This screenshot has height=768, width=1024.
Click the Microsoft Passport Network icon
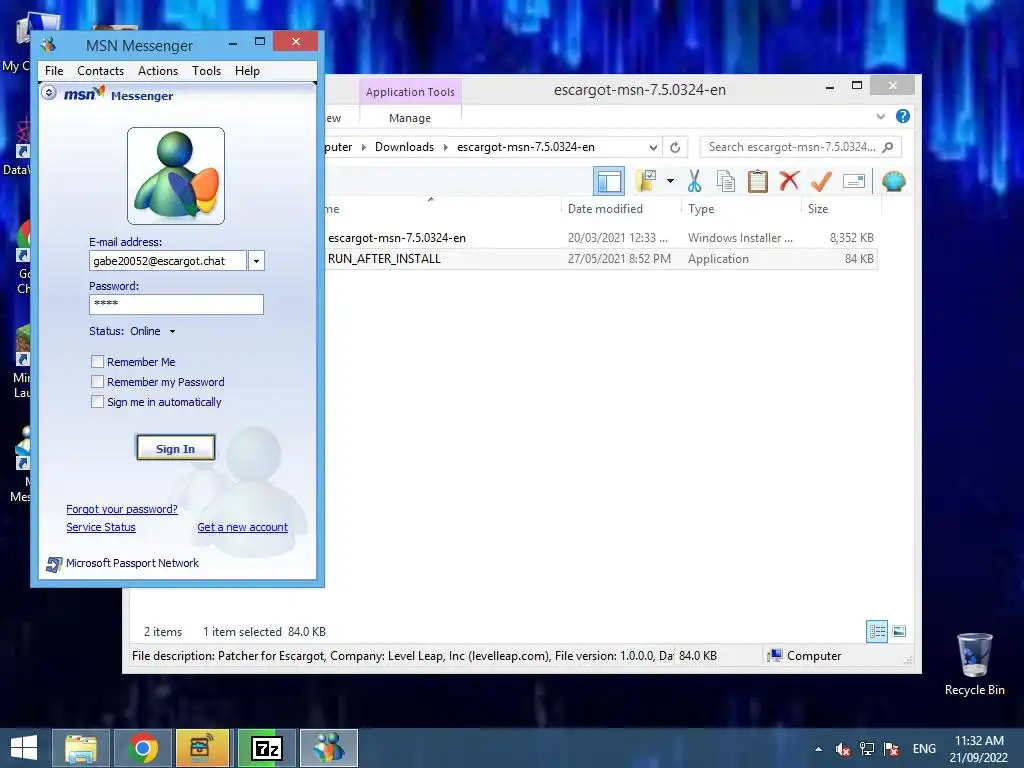(x=54, y=564)
